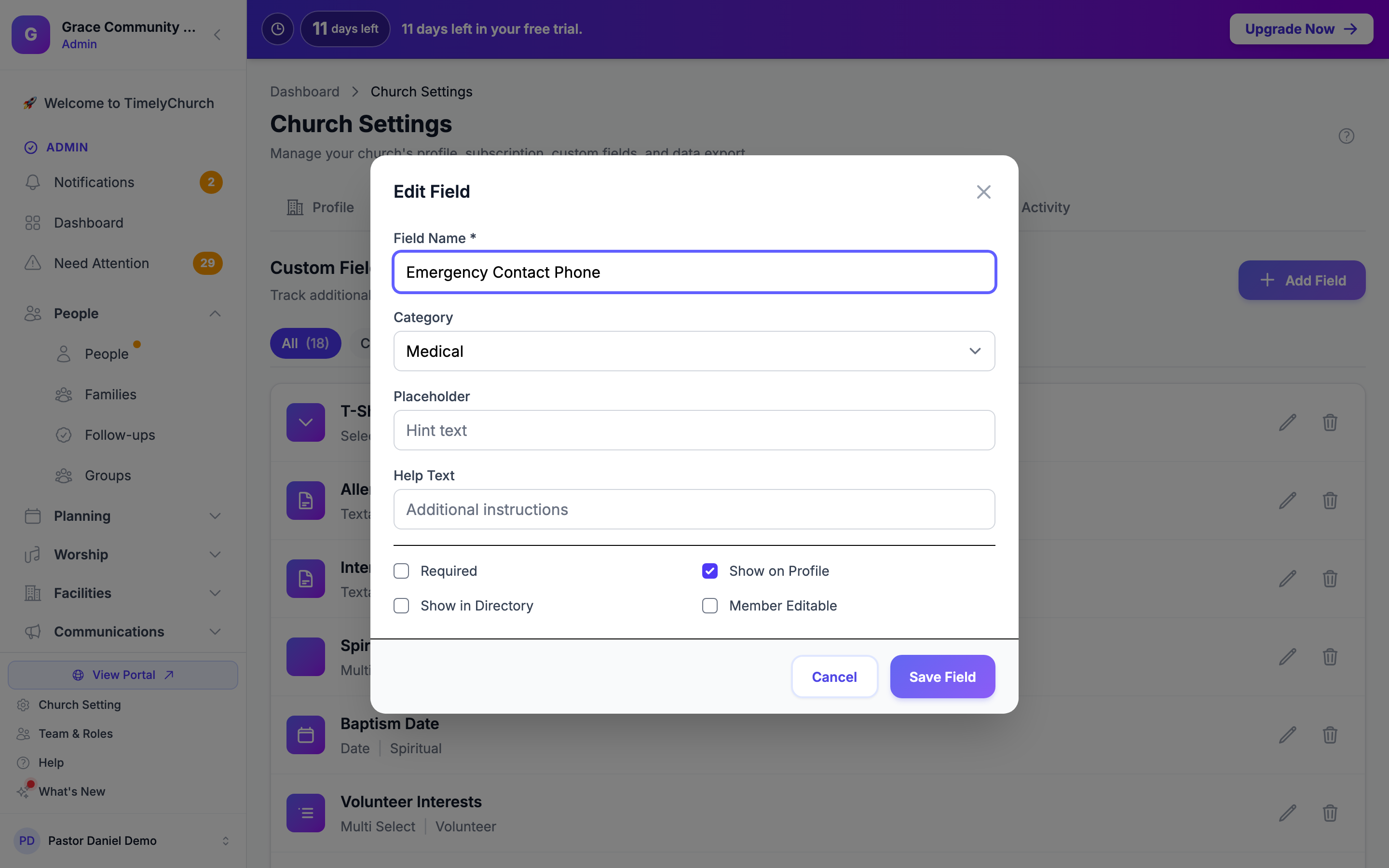Open the help question mark icon near page title
1389x868 pixels.
point(1346,136)
